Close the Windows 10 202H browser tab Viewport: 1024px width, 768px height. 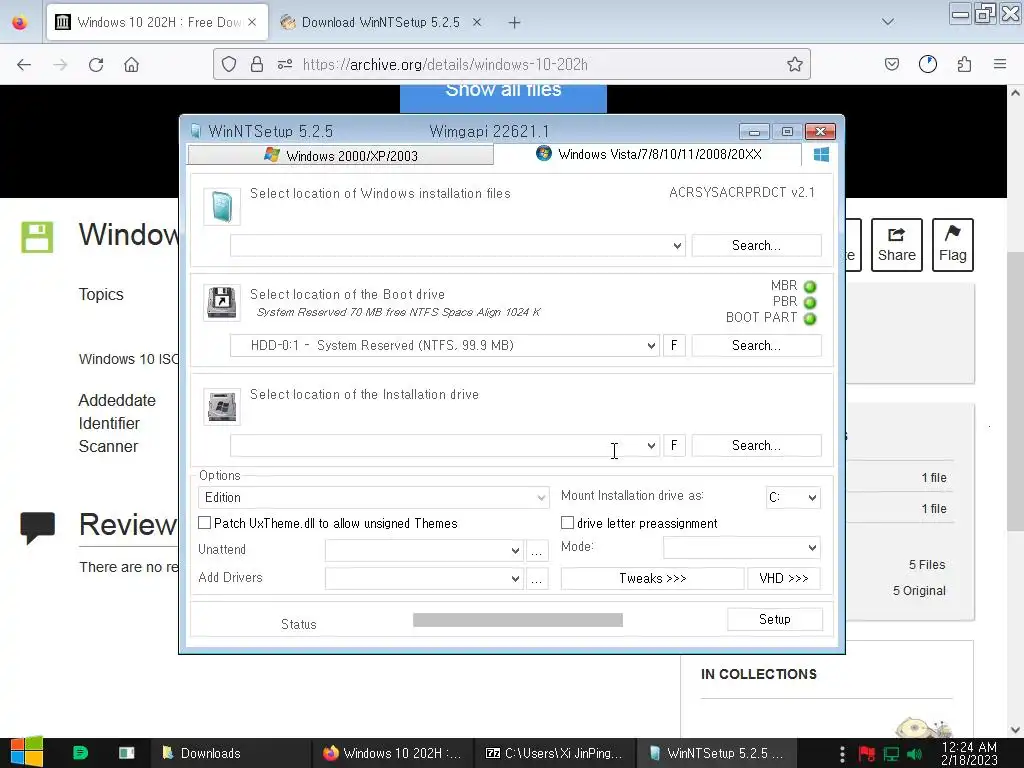[x=252, y=22]
